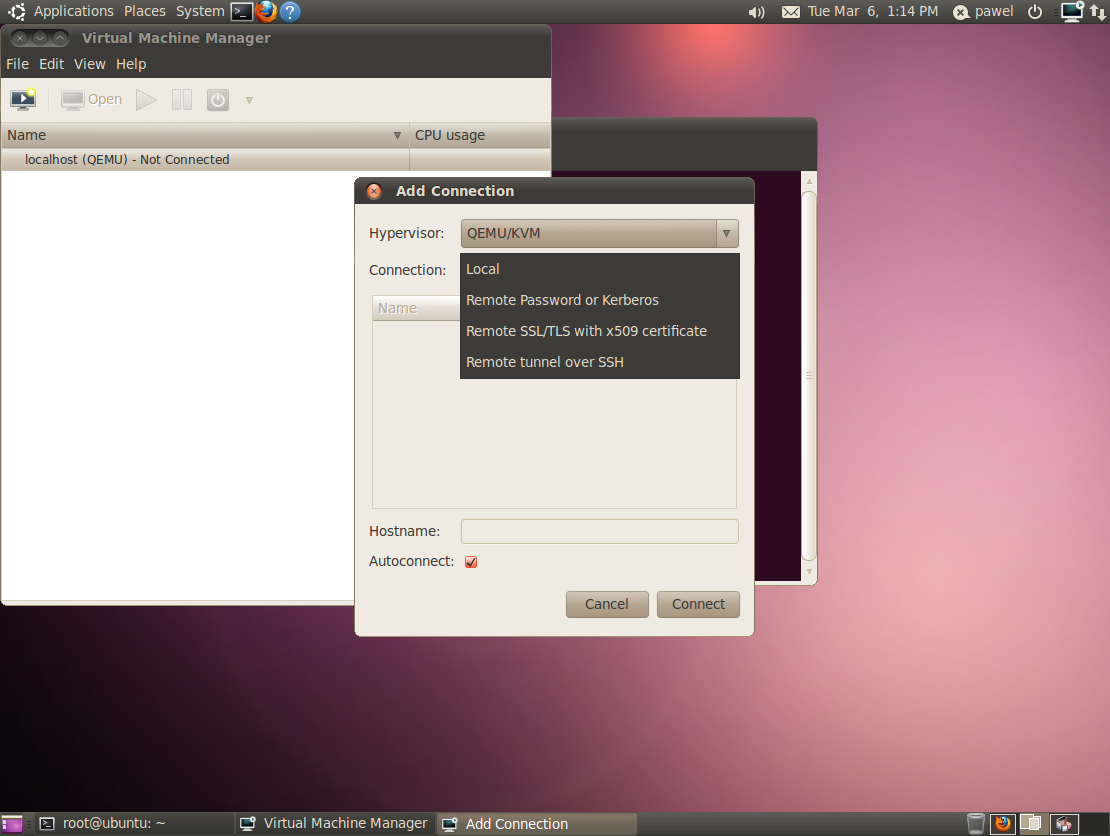This screenshot has height=836, width=1110.
Task: Choose Remote Password or Kerberos option
Action: click(x=600, y=300)
